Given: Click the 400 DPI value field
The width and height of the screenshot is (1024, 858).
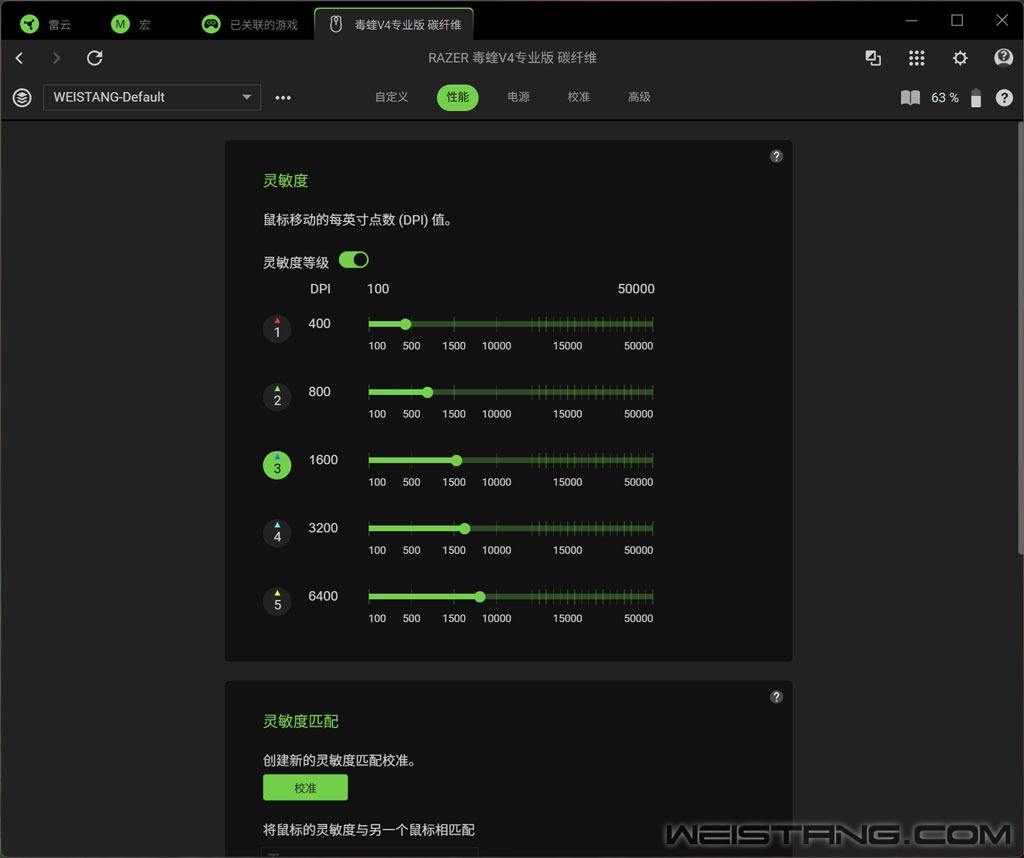Looking at the screenshot, I should coord(319,324).
